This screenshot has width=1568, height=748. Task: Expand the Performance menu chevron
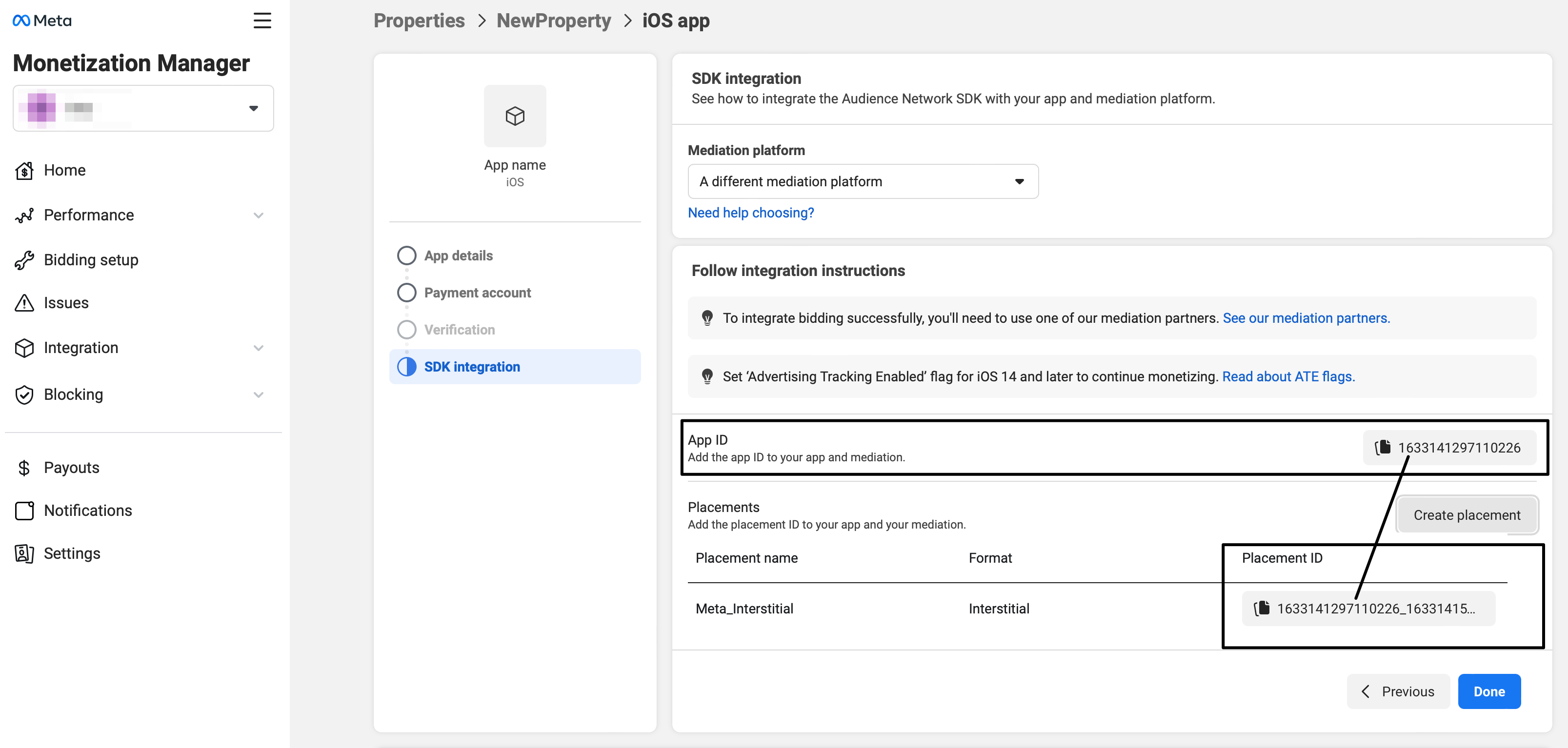[259, 216]
